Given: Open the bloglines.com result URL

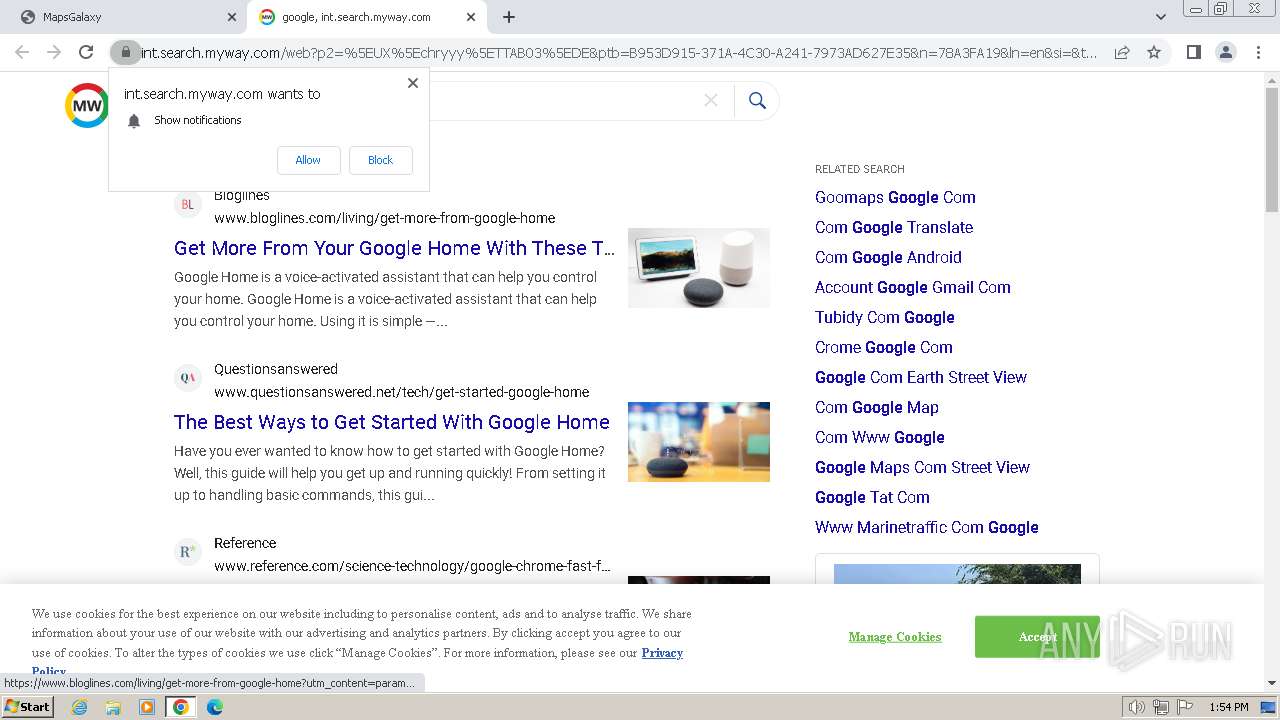Looking at the screenshot, I should (x=384, y=218).
